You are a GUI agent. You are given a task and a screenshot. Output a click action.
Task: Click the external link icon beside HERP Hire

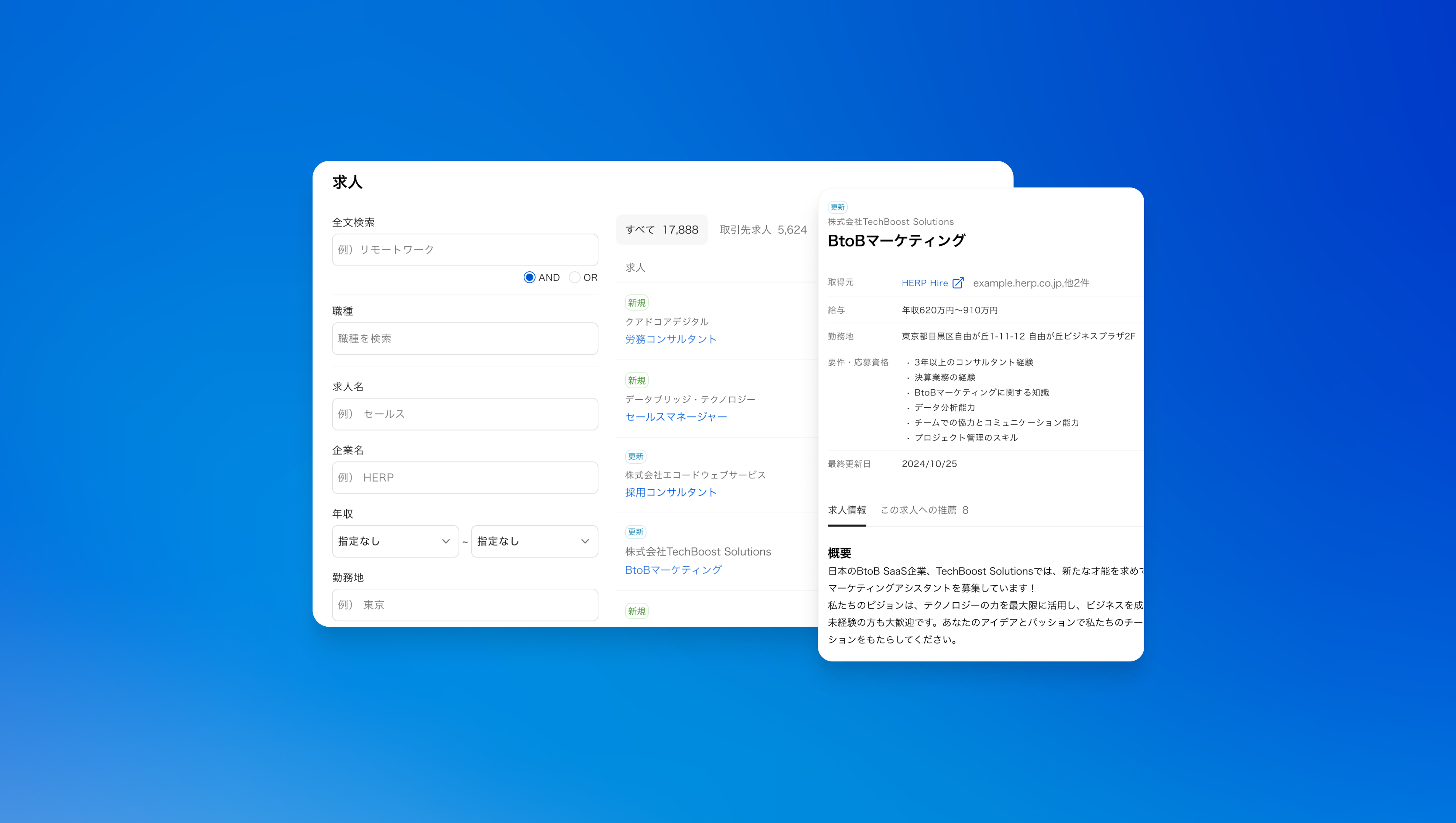(x=957, y=283)
